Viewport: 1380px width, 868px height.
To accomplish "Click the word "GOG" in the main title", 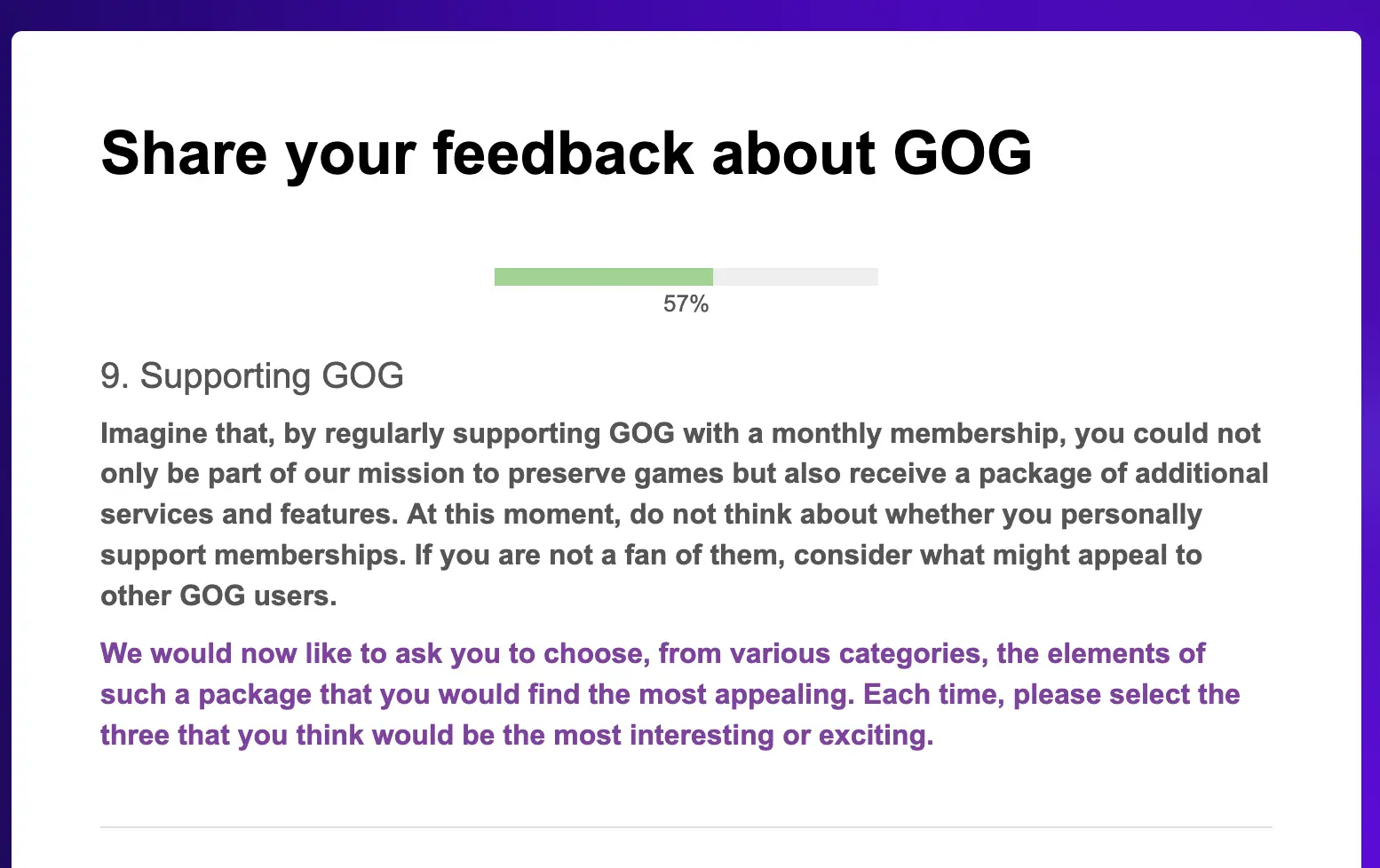I will point(963,153).
